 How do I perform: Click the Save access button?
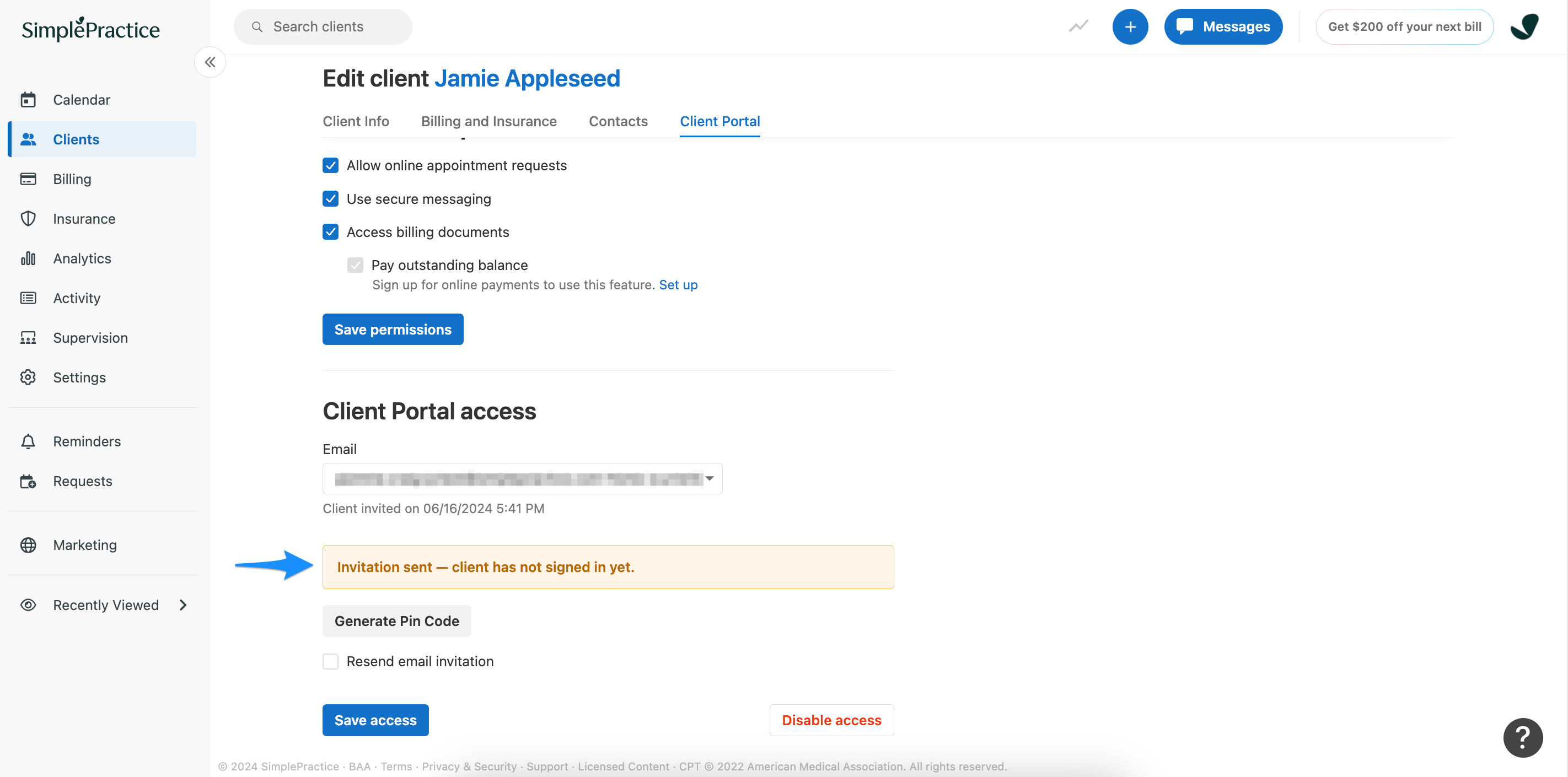[375, 720]
